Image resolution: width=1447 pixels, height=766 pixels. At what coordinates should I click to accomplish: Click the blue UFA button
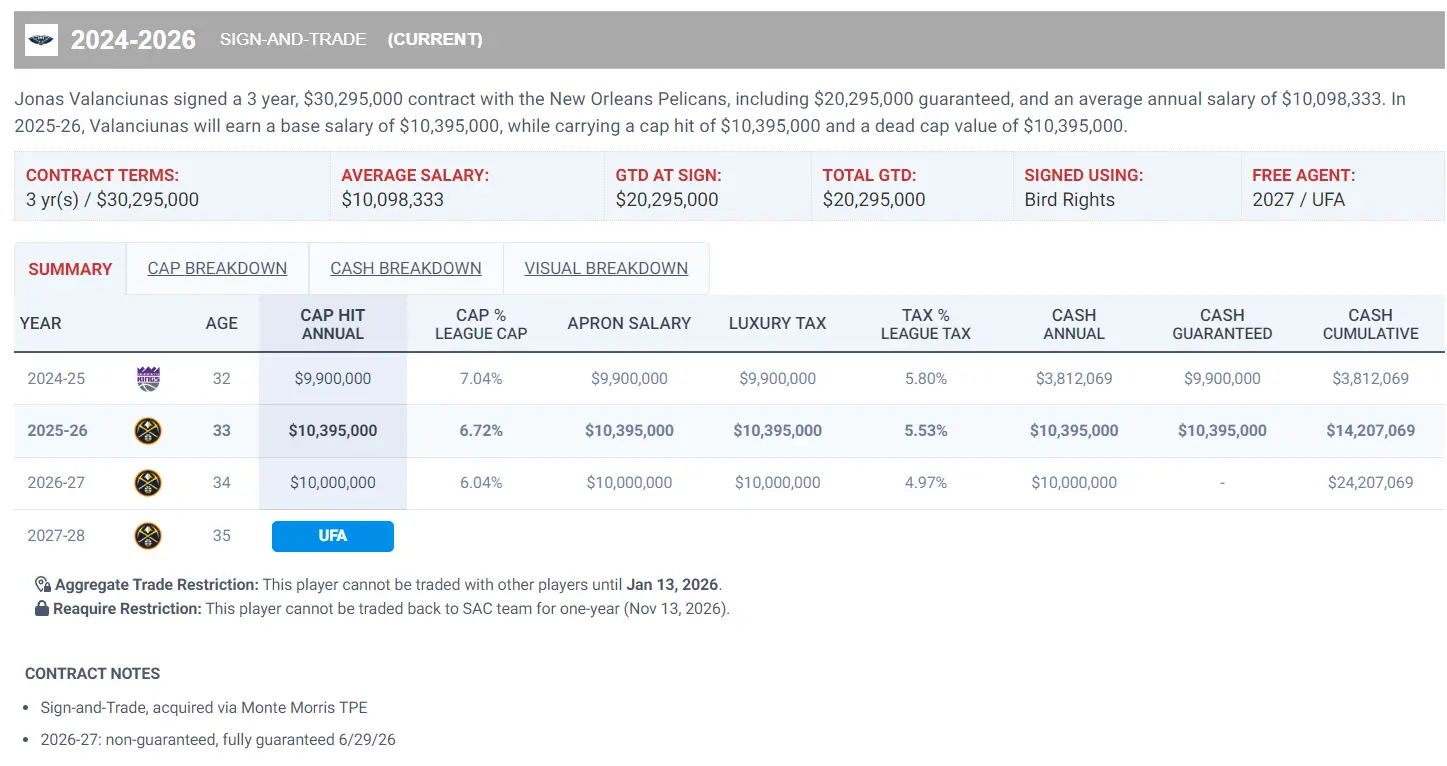point(333,536)
